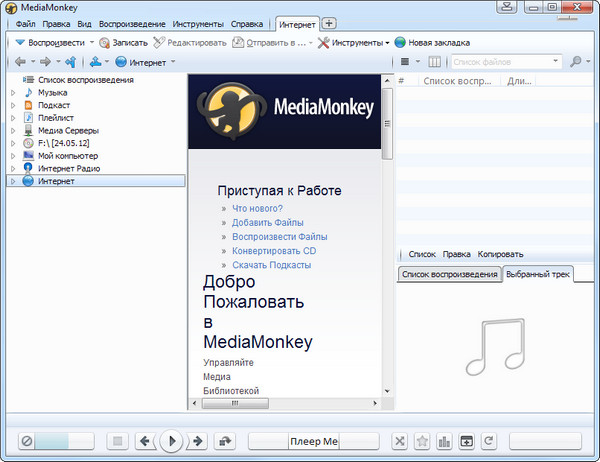Click the navigate back arrow in toolbar
600x462 pixels.
[20, 62]
